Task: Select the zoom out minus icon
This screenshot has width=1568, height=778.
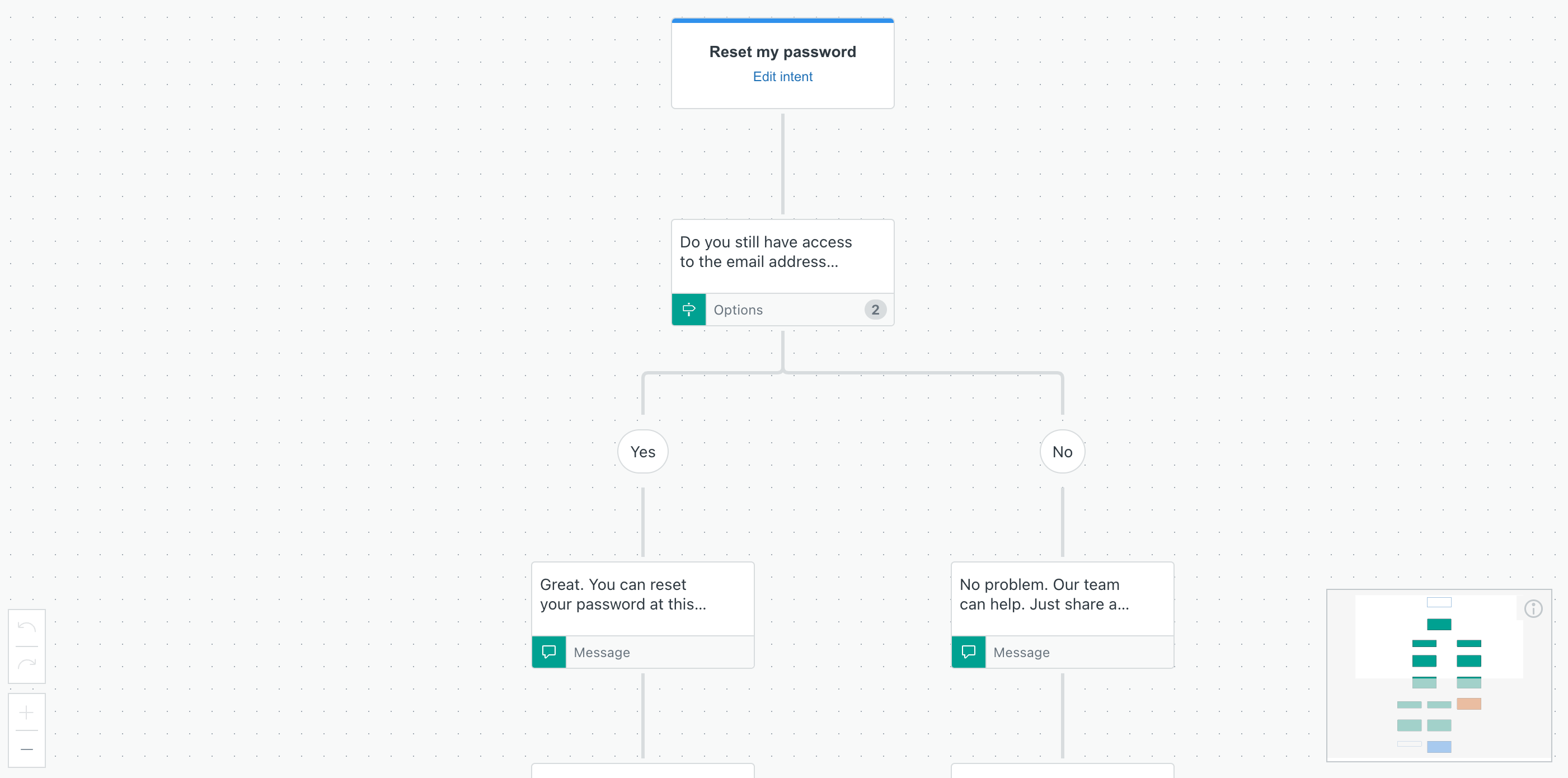Action: tap(27, 749)
